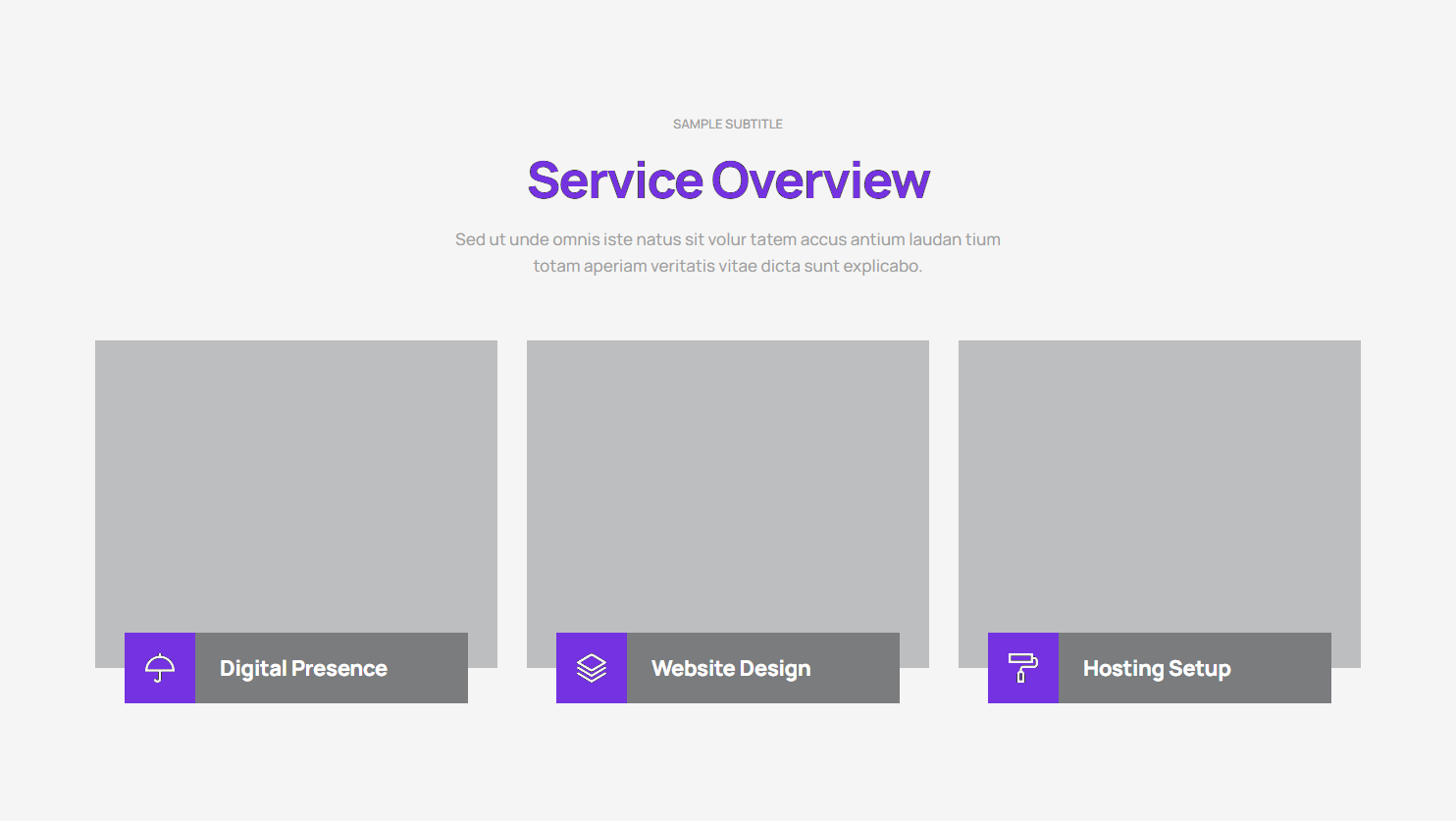Viewport: 1456px width, 821px height.
Task: Click the Service Overview heading
Action: coord(728,180)
